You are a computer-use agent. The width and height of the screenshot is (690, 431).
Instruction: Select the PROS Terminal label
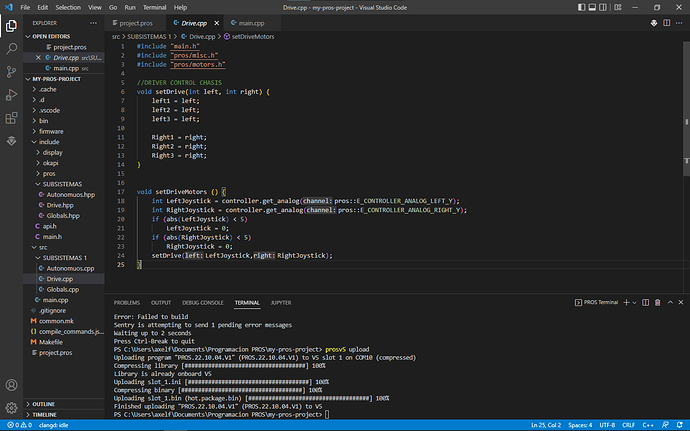(597, 302)
